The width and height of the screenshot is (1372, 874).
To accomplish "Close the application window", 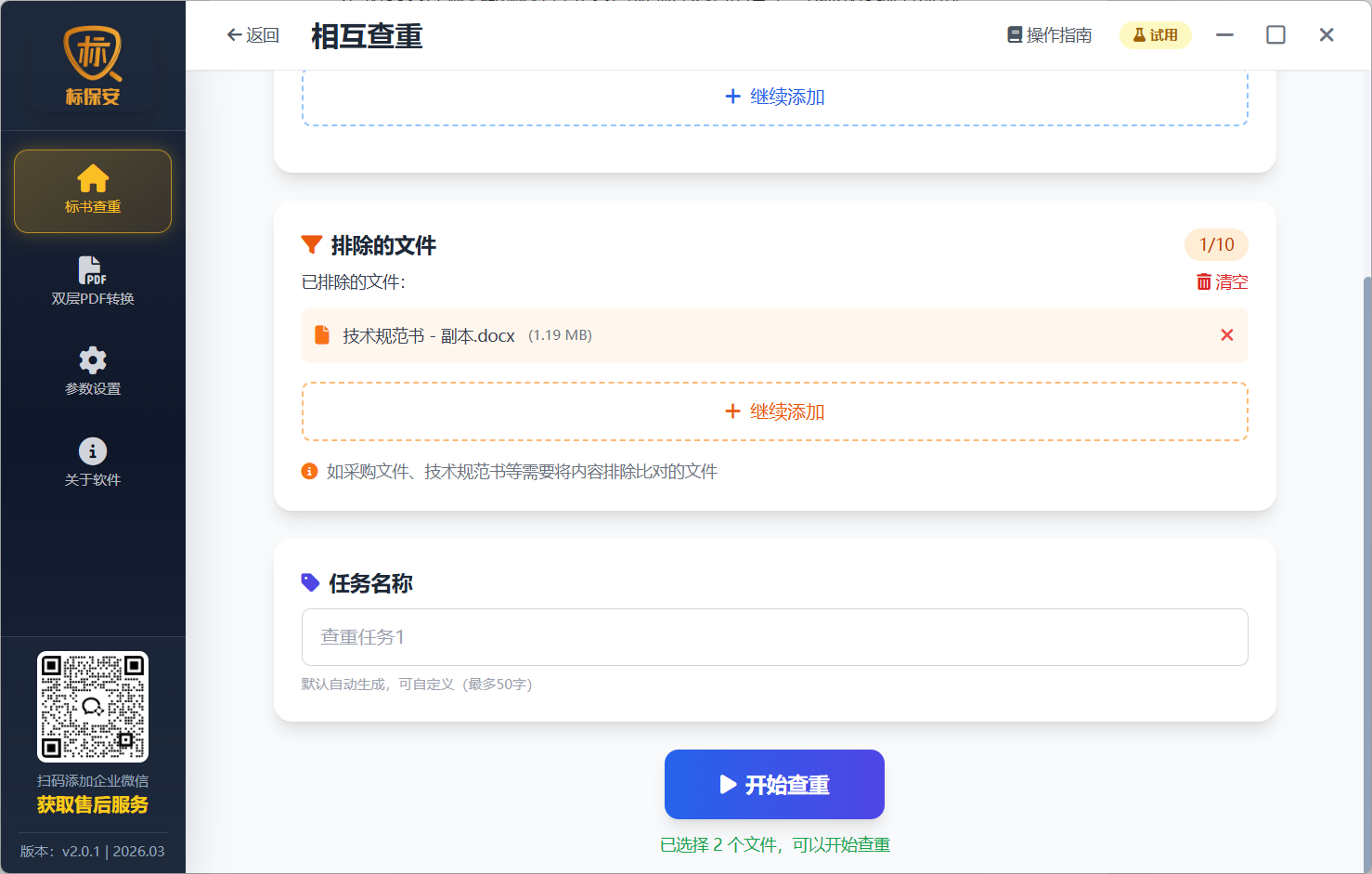I will coord(1327,35).
